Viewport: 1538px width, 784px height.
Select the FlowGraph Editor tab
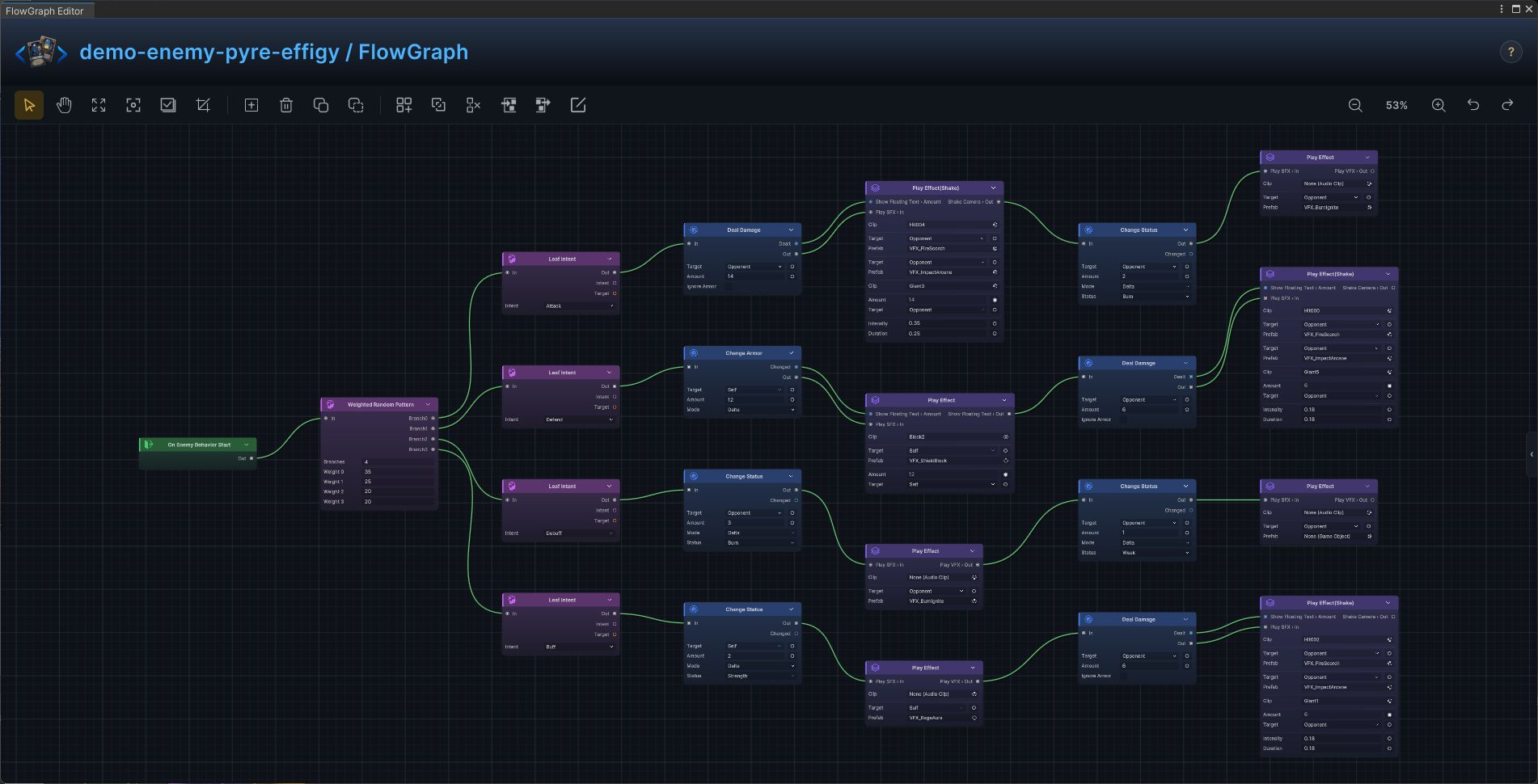[45, 11]
